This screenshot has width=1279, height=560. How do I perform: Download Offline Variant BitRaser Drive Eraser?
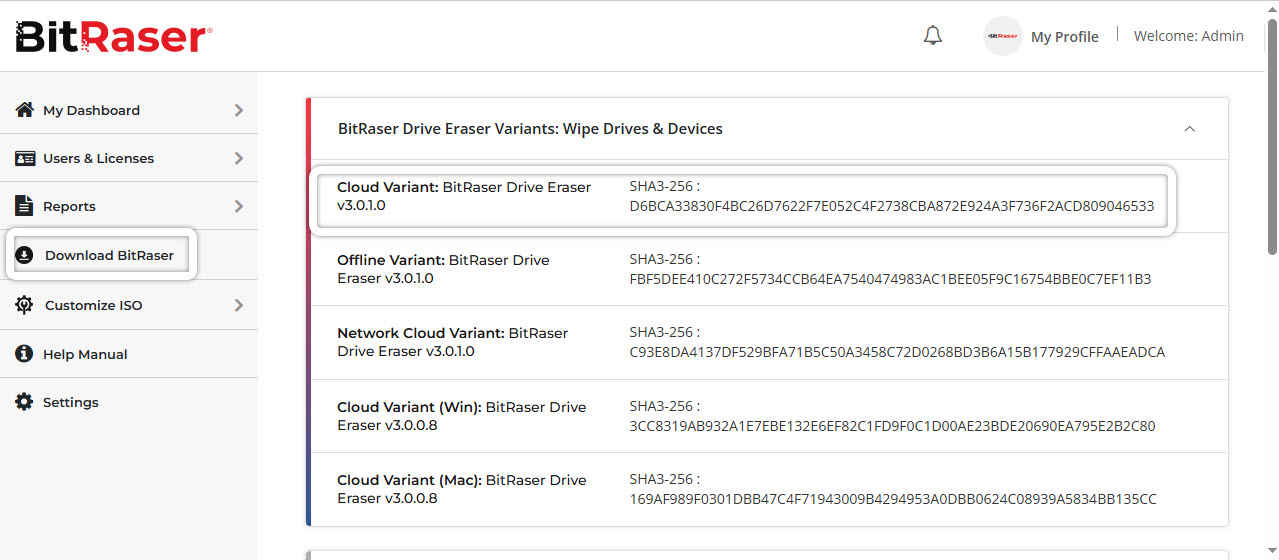[442, 269]
